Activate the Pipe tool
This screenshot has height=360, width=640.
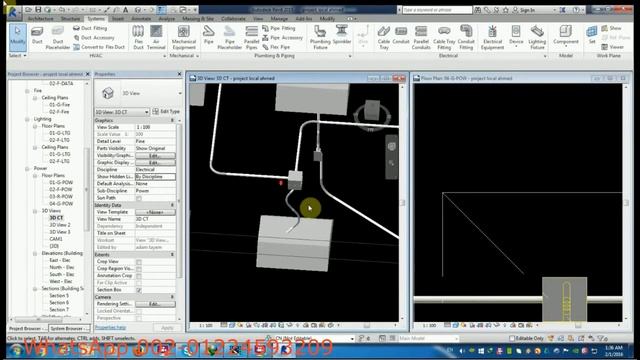click(x=209, y=34)
